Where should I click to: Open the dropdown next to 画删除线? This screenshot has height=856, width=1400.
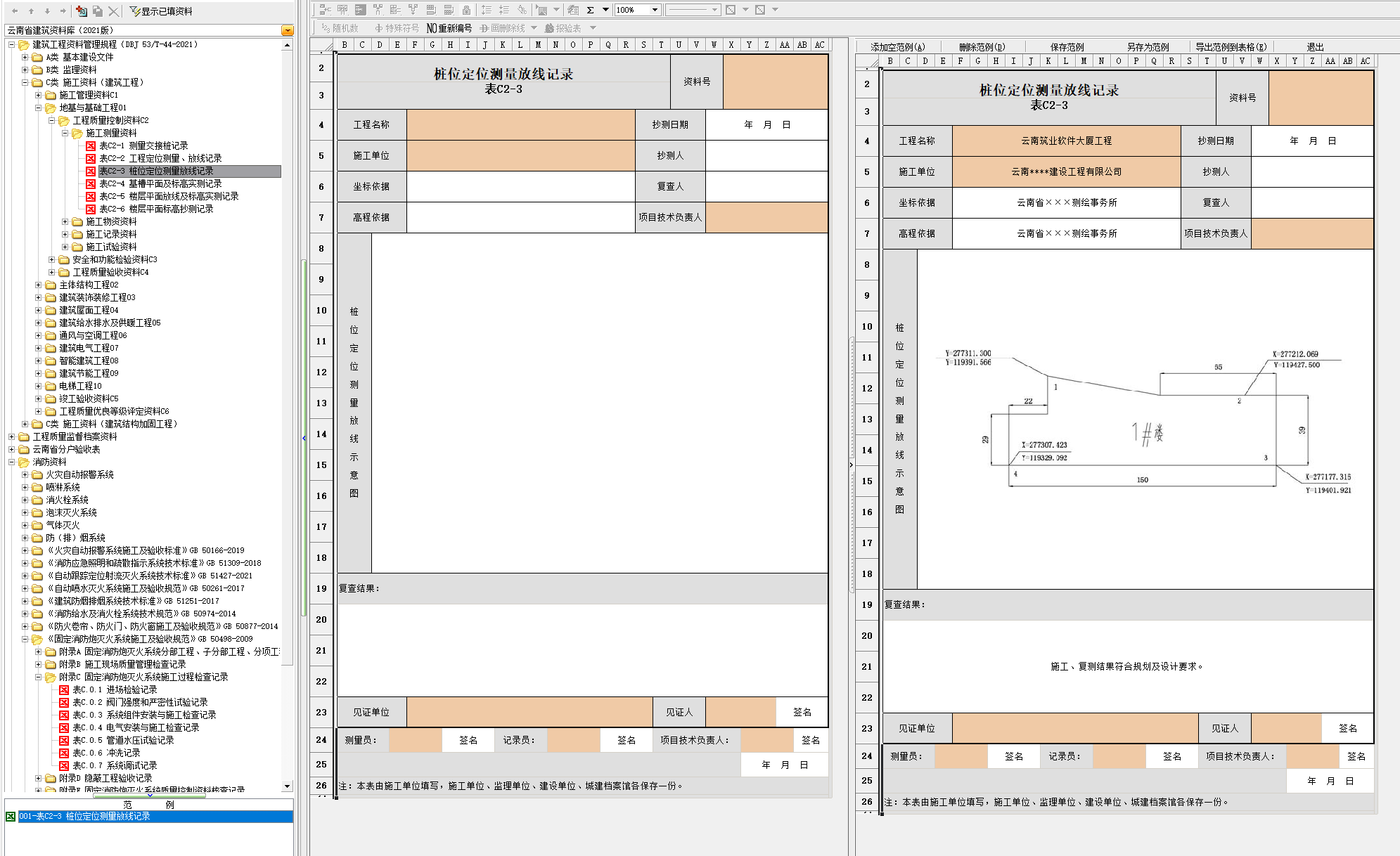tap(534, 28)
